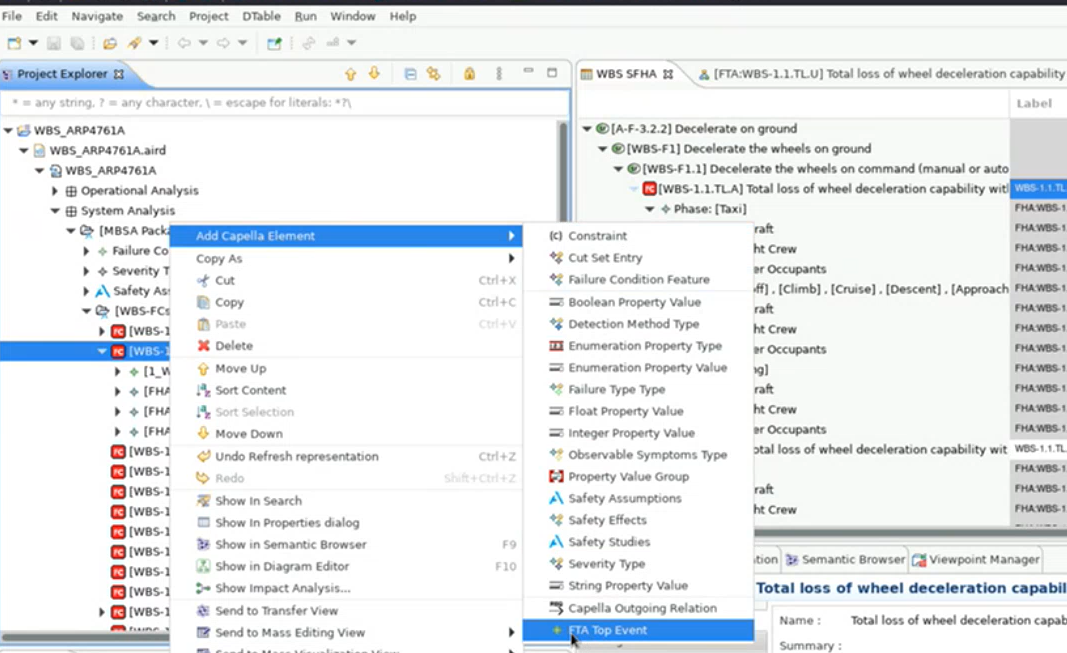Image resolution: width=1067 pixels, height=653 pixels.
Task: Open dropdown next to back arrow
Action: coord(203,43)
